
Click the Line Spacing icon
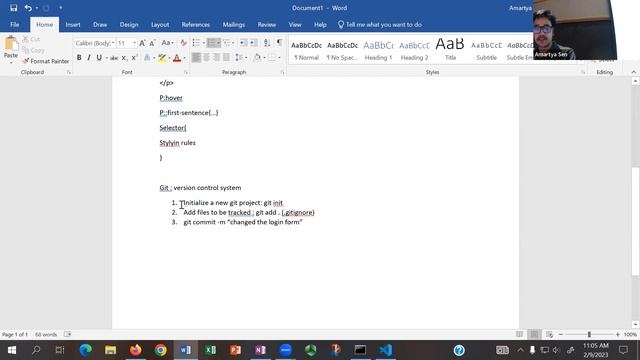point(239,58)
